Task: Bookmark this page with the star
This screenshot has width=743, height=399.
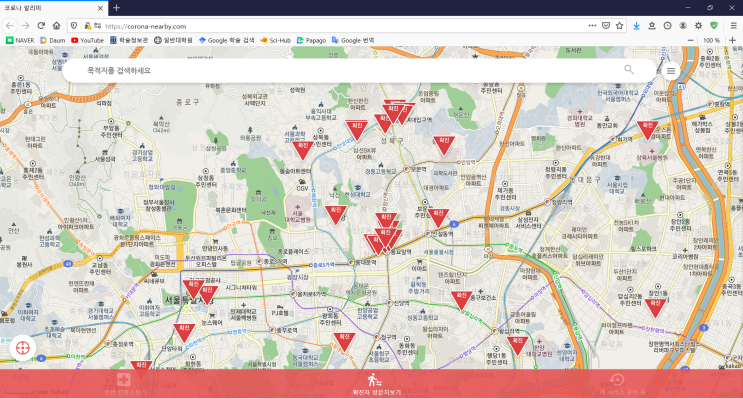Action: (619, 26)
